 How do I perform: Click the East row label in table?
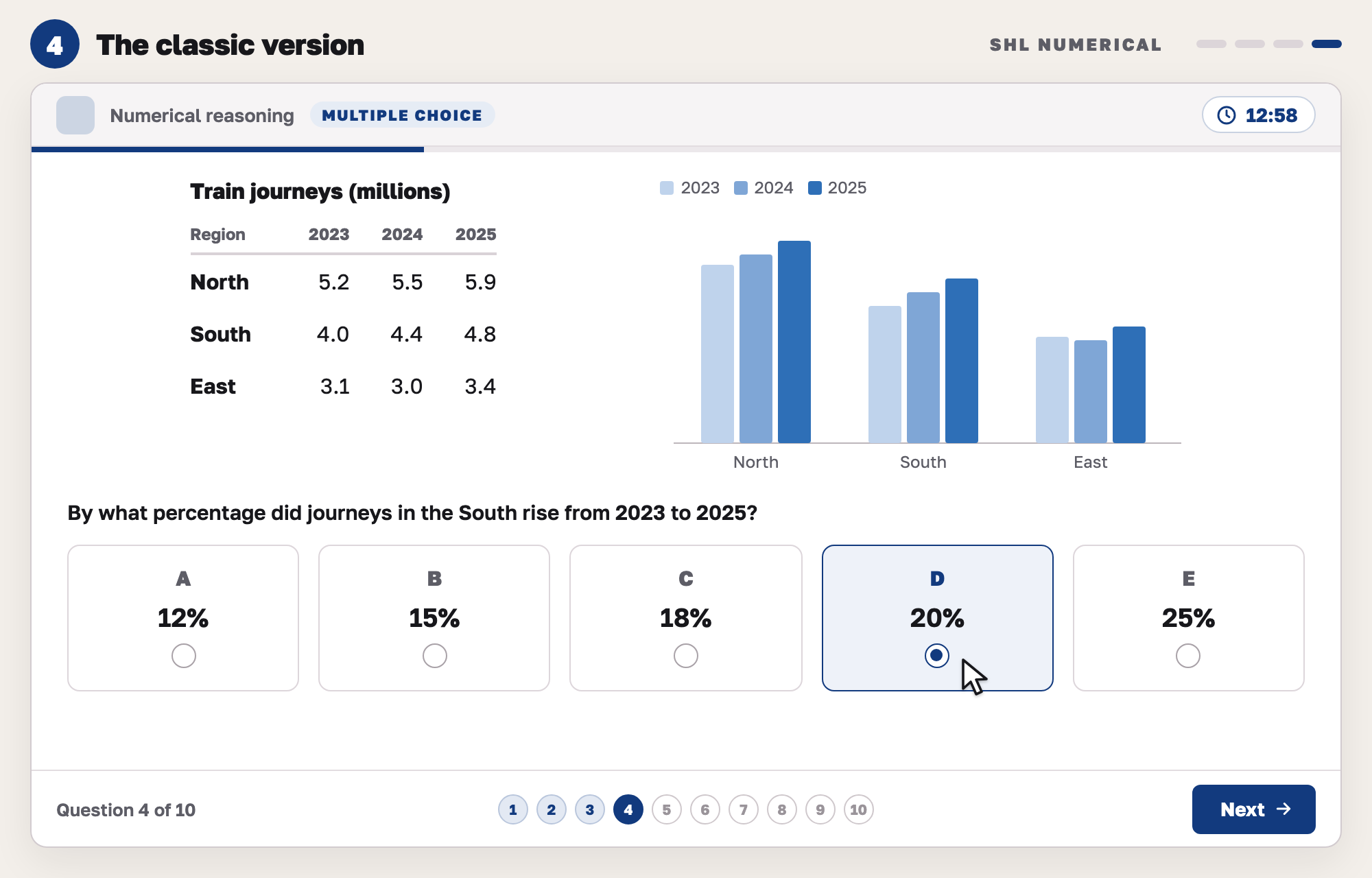point(213,386)
